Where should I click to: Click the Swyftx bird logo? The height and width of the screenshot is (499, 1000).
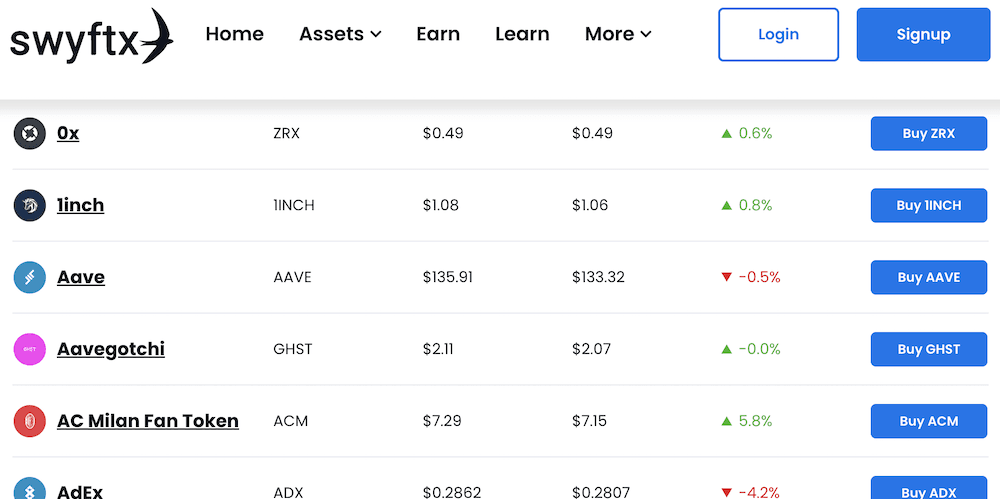(x=91, y=36)
